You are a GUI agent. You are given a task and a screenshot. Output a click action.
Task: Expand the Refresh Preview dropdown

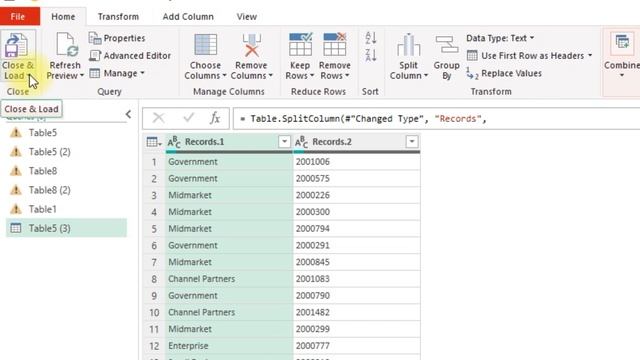coord(82,76)
